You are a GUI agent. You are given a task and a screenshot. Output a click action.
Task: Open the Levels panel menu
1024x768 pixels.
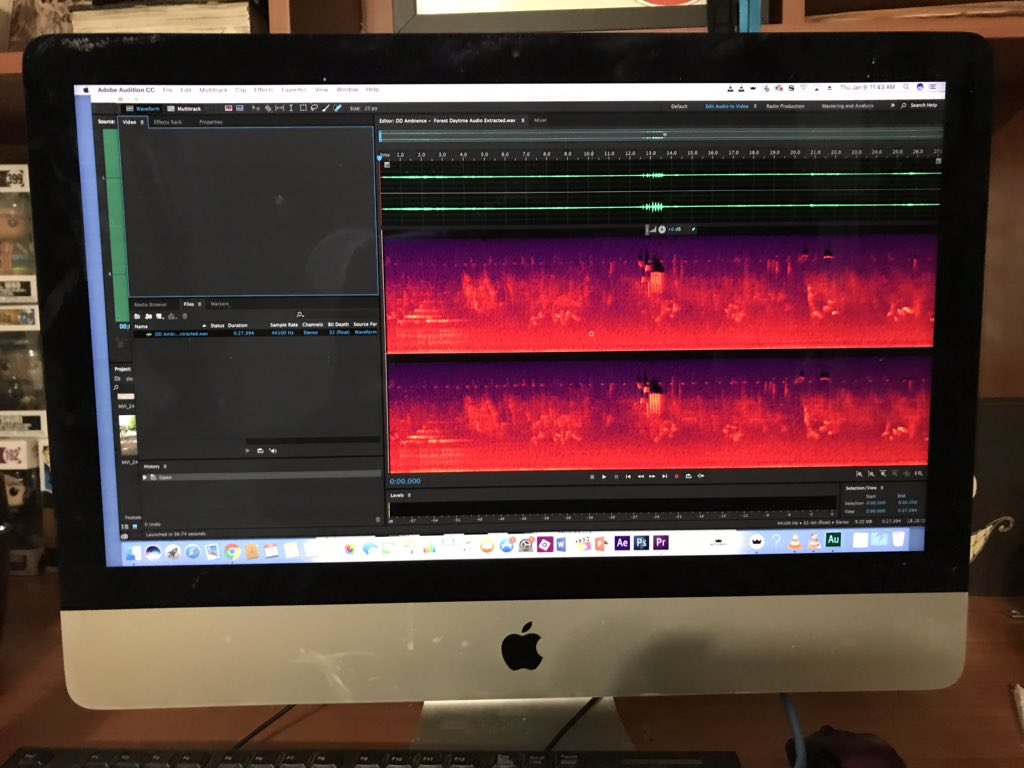click(409, 496)
